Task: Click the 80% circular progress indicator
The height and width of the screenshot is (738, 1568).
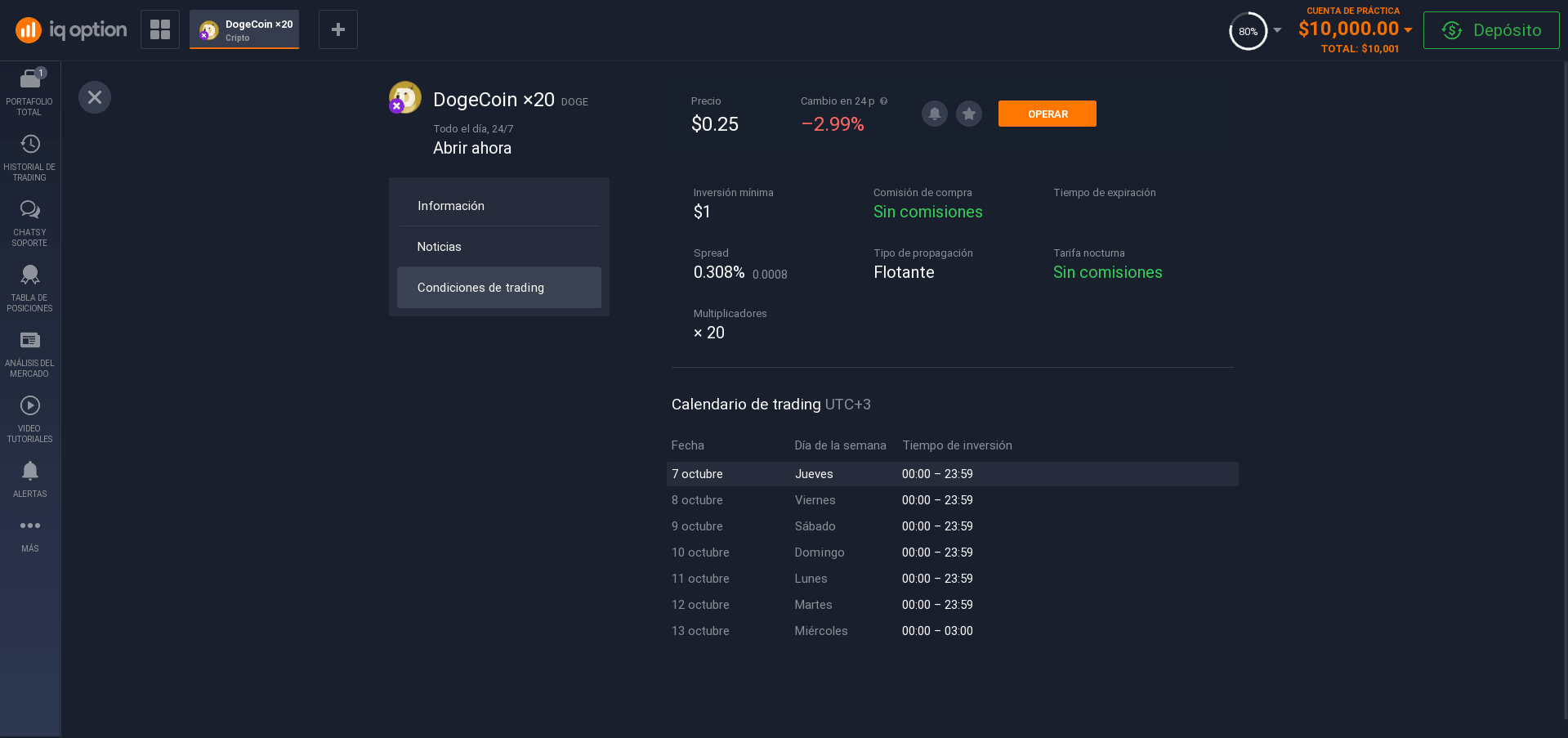Action: pos(1248,31)
